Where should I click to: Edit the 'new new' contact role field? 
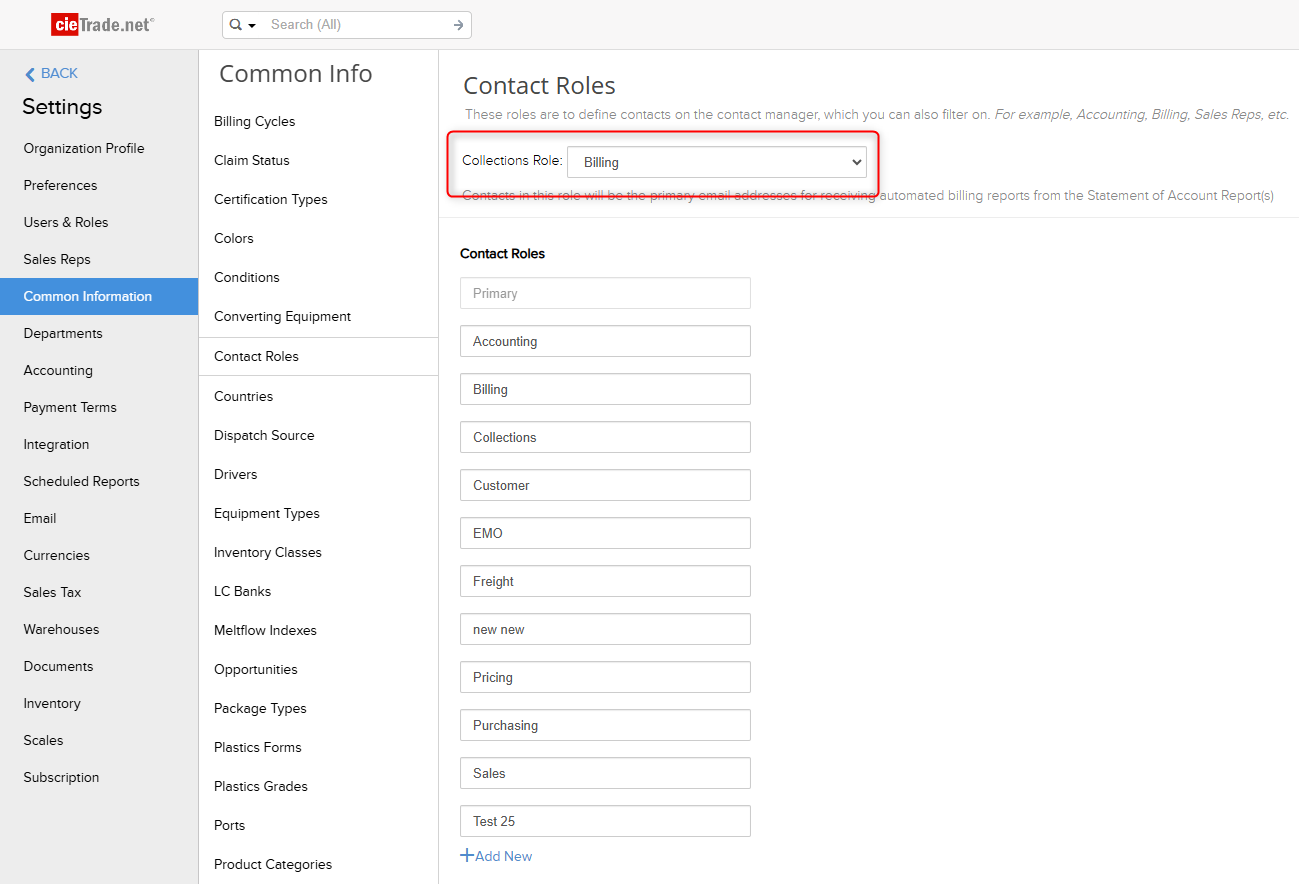pyautogui.click(x=605, y=629)
